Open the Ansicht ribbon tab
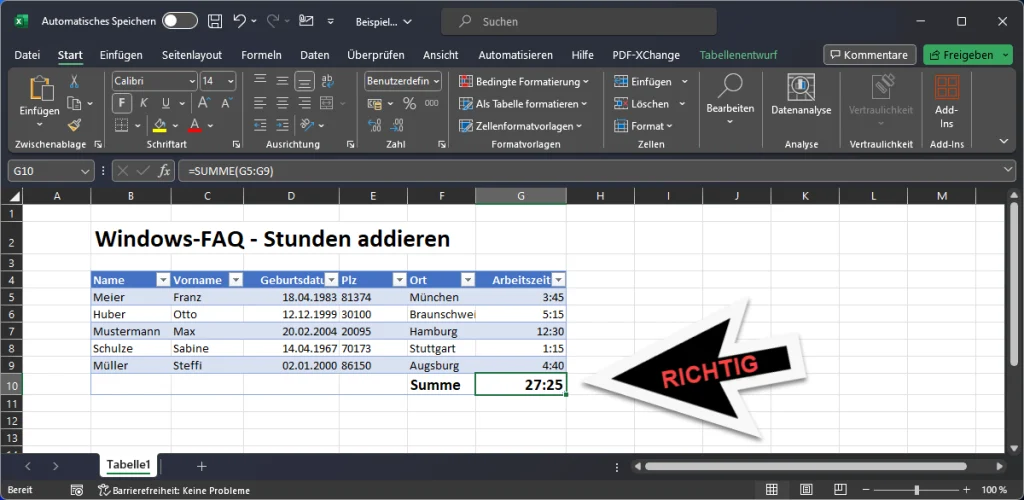The image size is (1024, 500). point(441,55)
